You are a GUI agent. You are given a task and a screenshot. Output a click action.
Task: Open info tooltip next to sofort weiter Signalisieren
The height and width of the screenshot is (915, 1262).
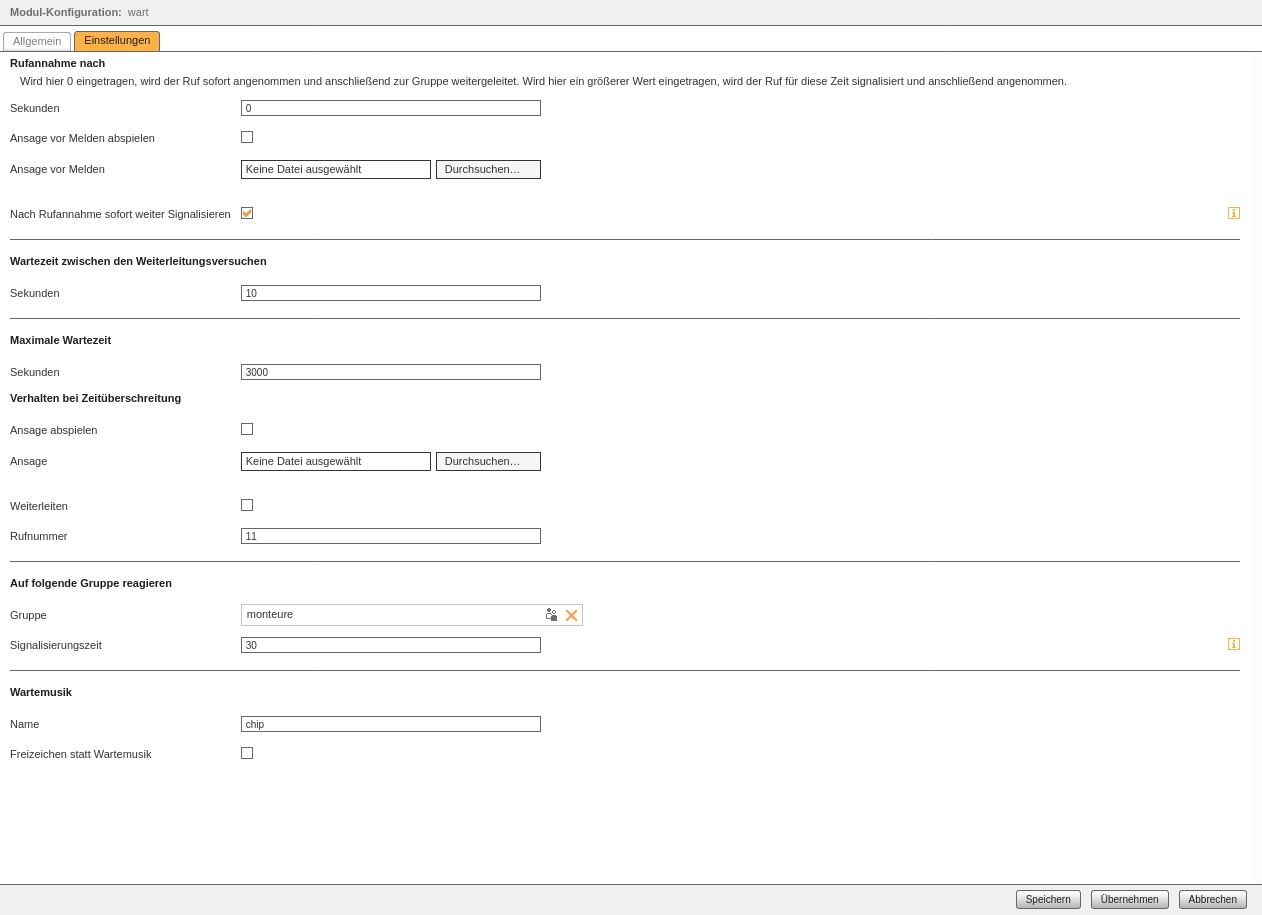pos(1233,212)
